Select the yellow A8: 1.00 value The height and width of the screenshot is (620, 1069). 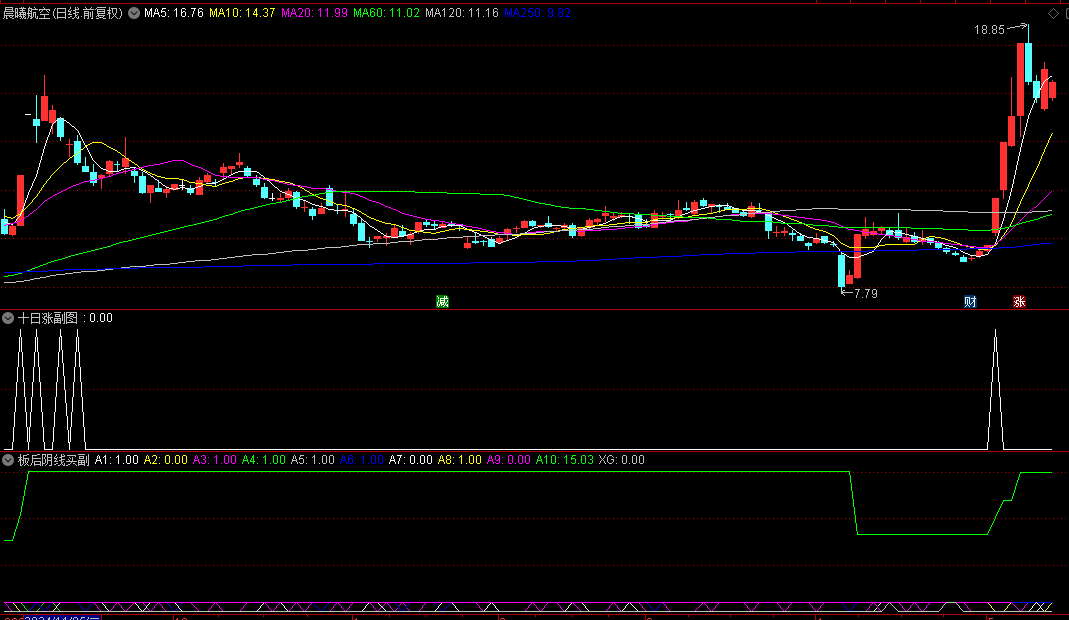460,460
